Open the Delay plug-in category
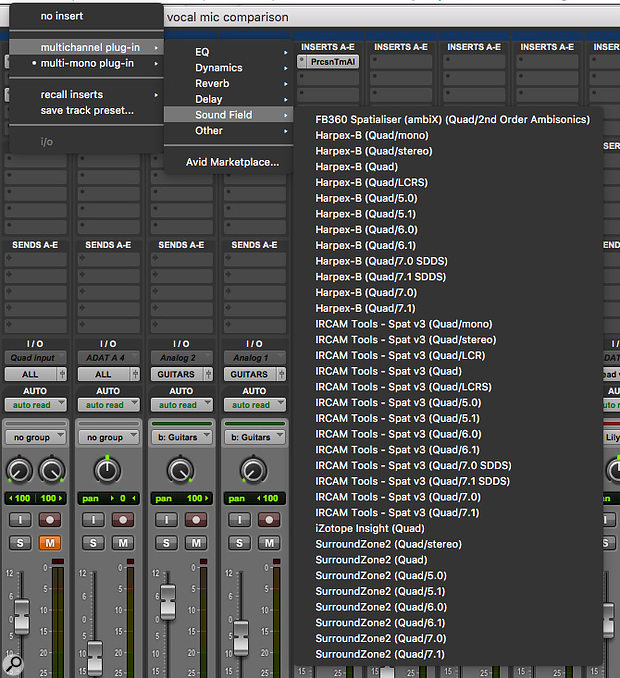 coord(228,99)
